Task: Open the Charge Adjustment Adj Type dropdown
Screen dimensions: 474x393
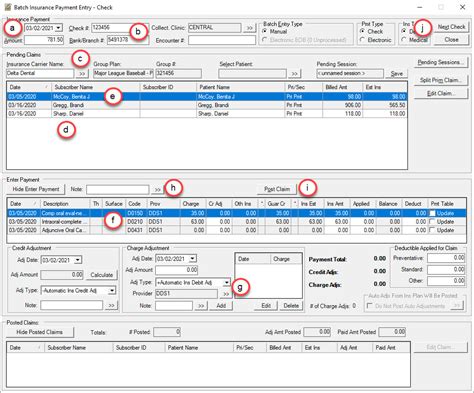Action: click(x=226, y=283)
